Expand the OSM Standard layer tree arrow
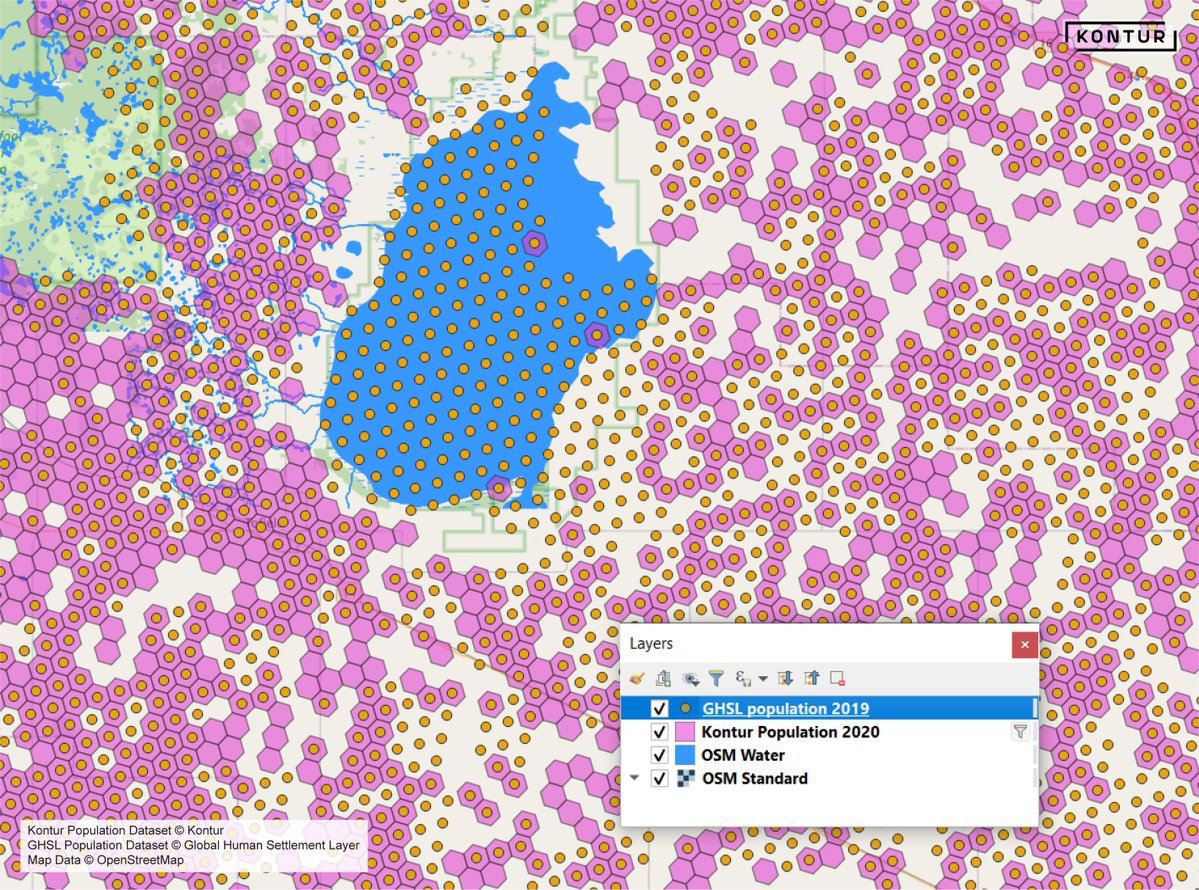 point(634,778)
